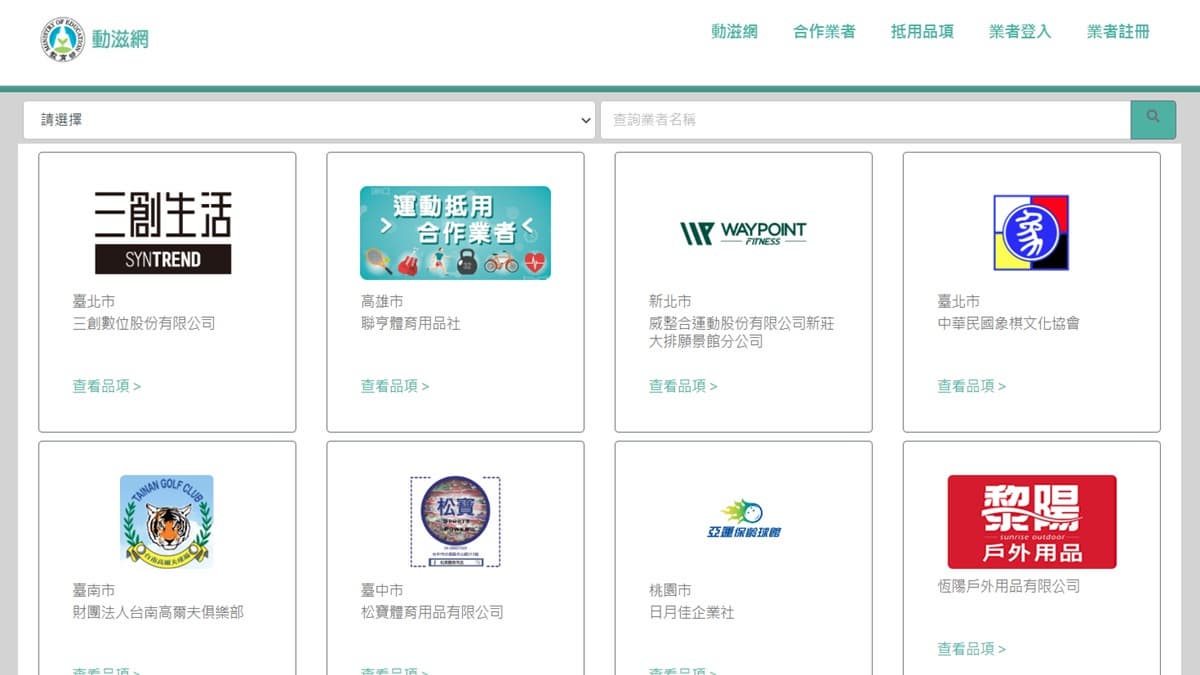The image size is (1200, 675).
Task: Click the 新北市 city label
Action: pos(670,301)
